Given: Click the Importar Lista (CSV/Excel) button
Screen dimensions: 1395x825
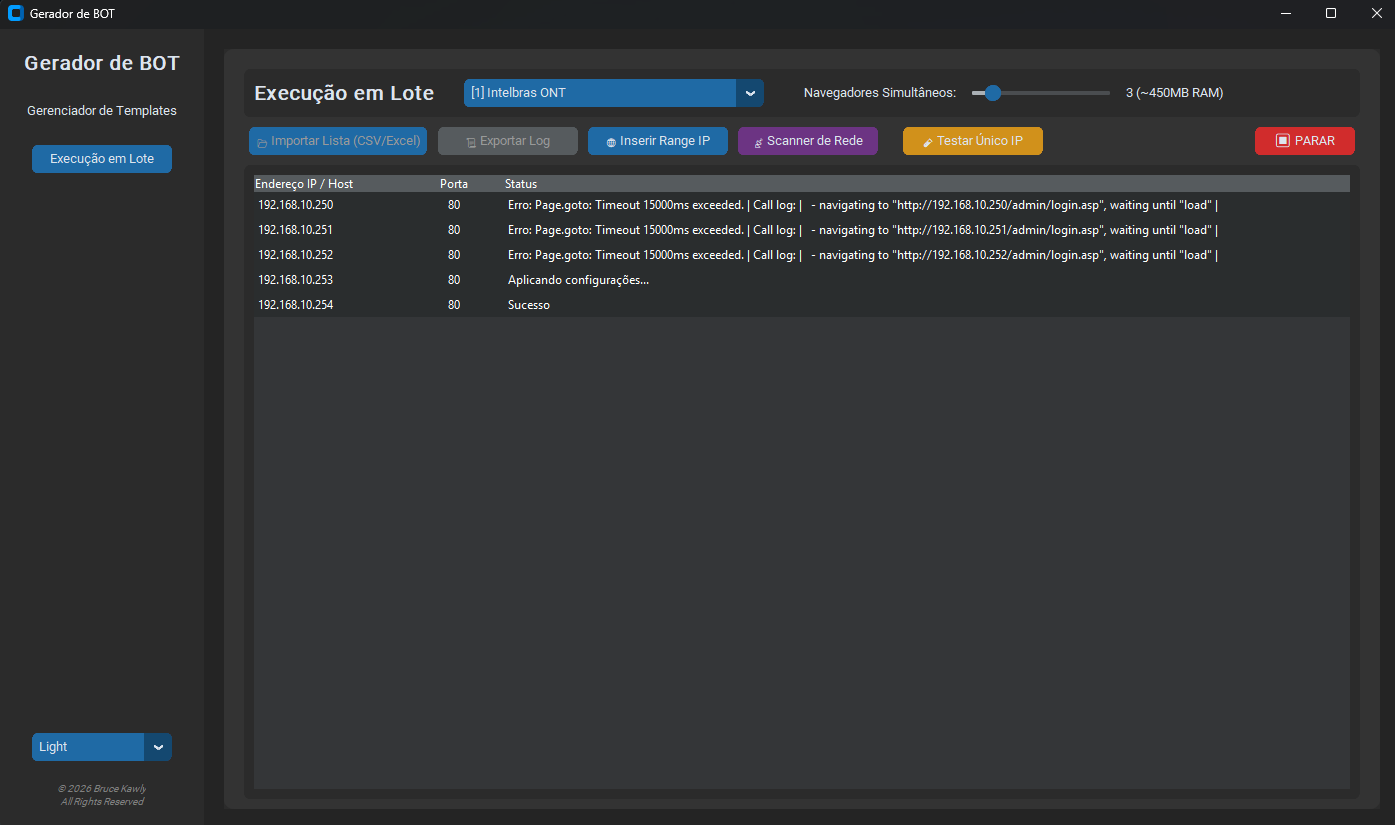Looking at the screenshot, I should tap(338, 141).
